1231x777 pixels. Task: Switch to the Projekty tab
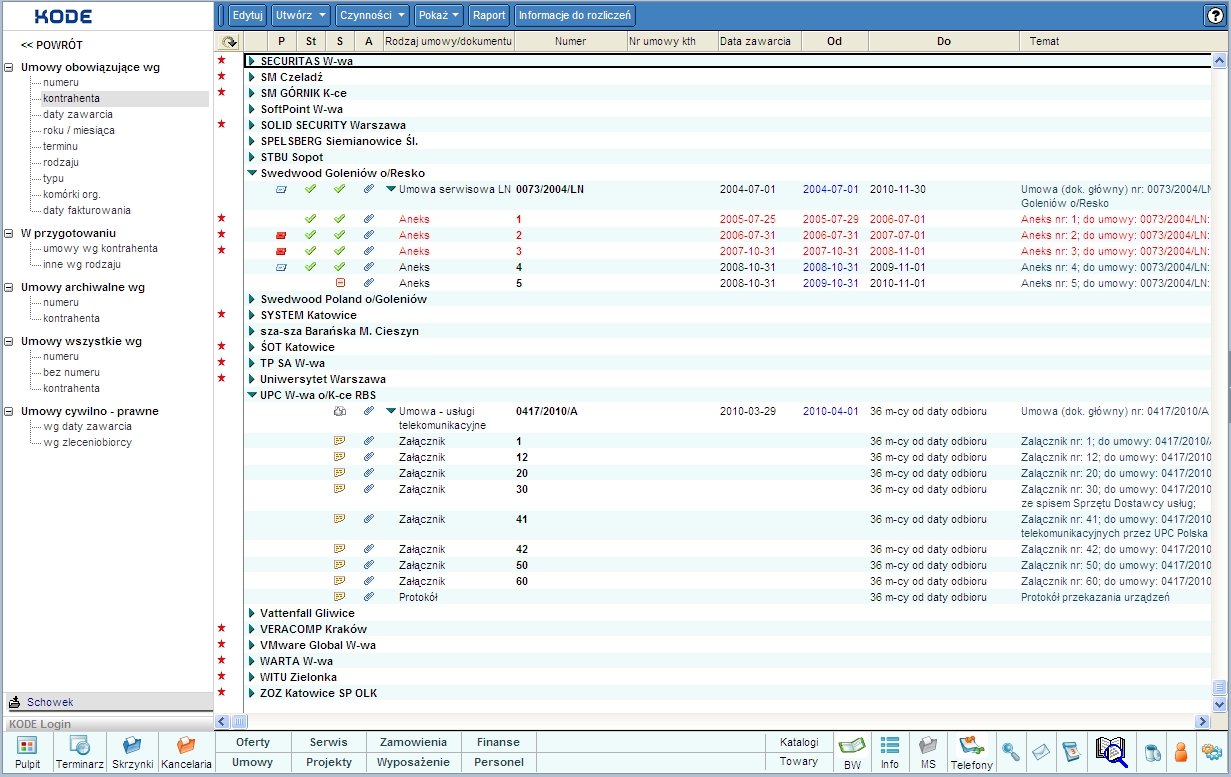click(329, 762)
